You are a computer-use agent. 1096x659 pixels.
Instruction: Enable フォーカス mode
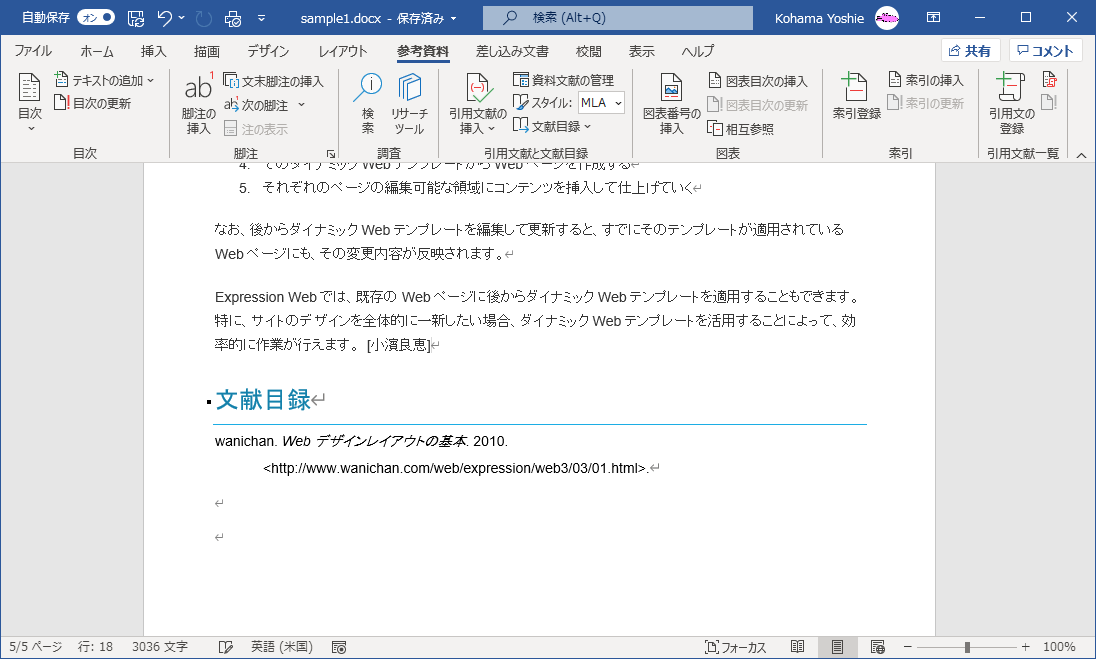pos(735,647)
